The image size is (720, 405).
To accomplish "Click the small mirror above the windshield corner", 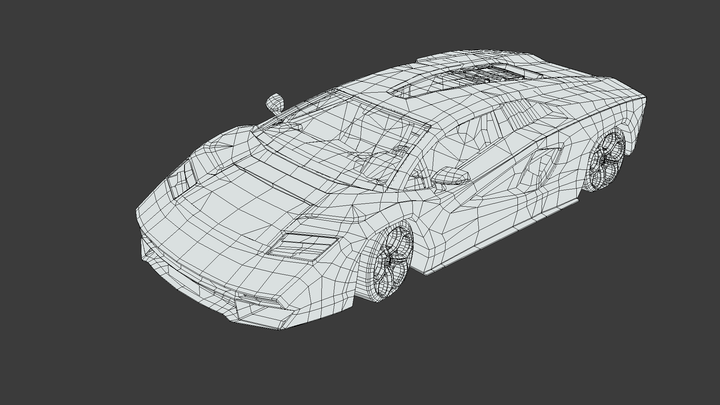I will pyautogui.click(x=275, y=104).
